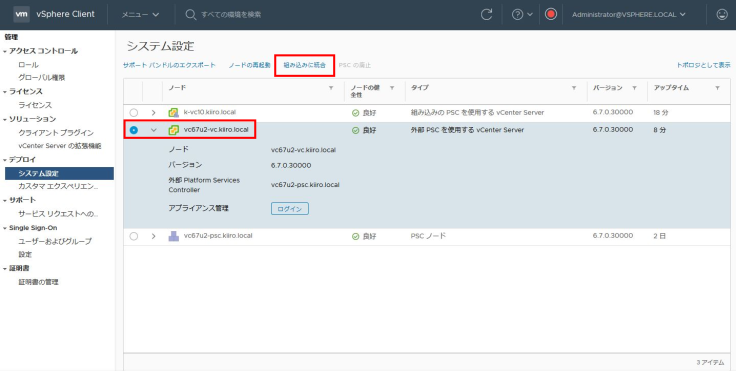Select radio button for vc67u2-psc.kiiro.local
Viewport: 736px width, 371px height.
pyautogui.click(x=134, y=236)
